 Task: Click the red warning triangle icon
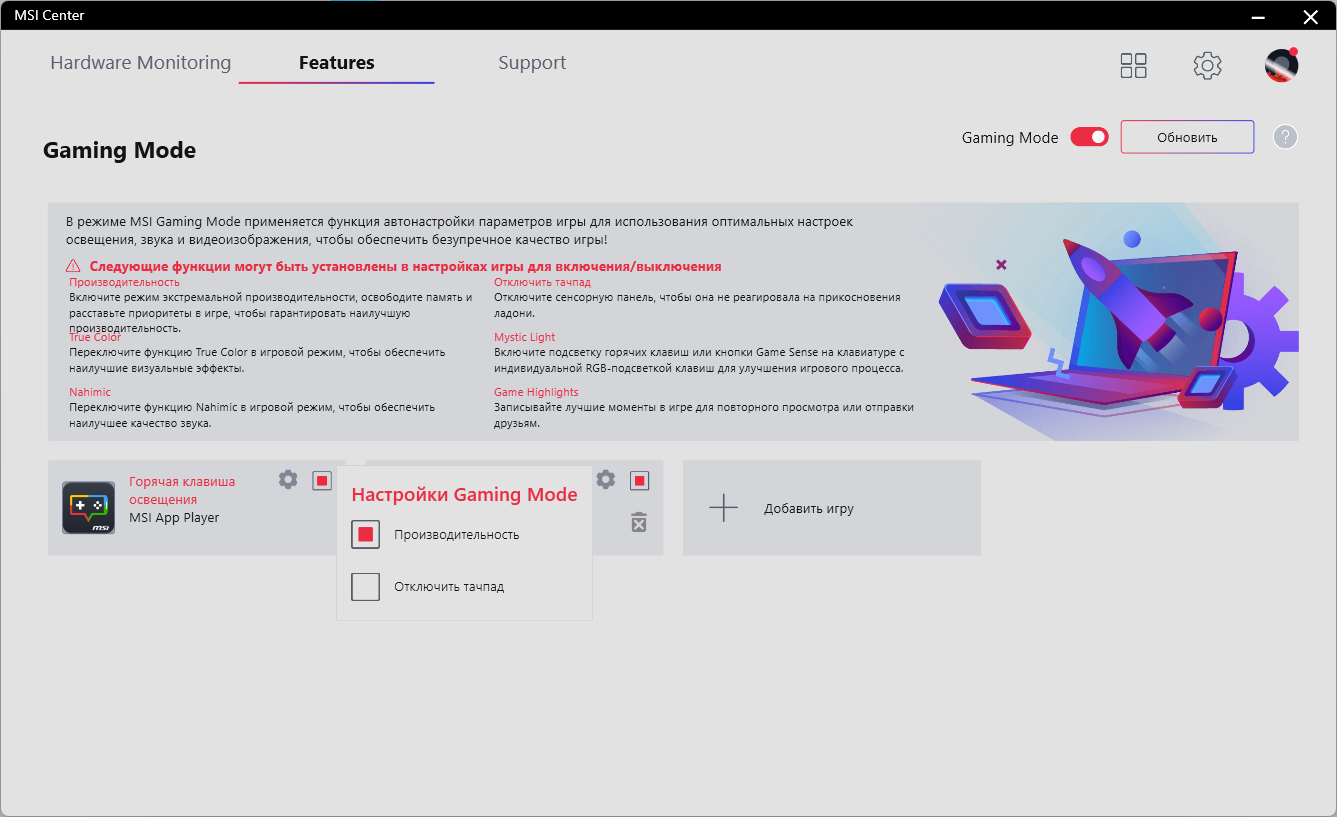click(73, 267)
